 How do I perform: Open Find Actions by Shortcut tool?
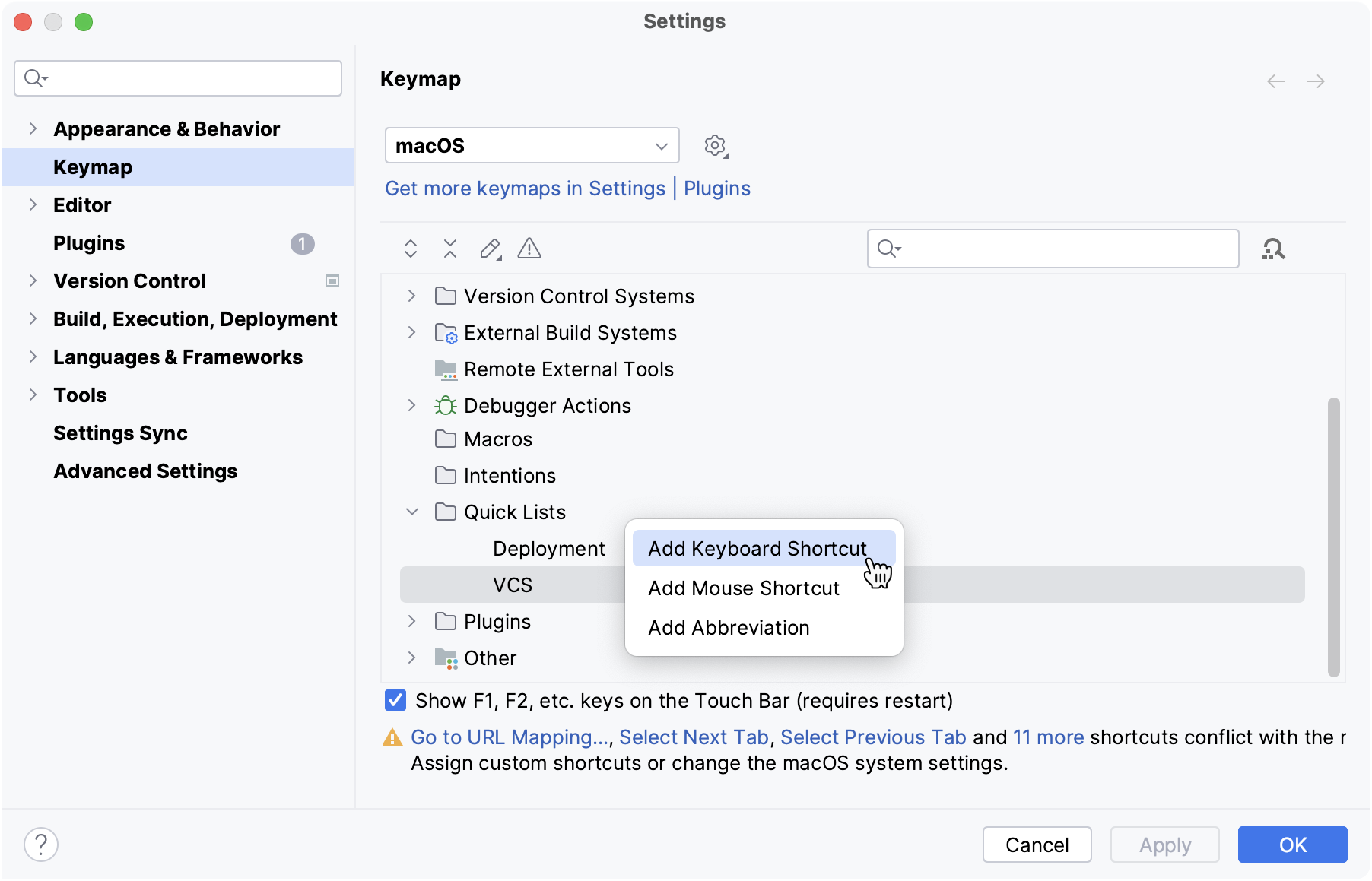coord(1274,249)
